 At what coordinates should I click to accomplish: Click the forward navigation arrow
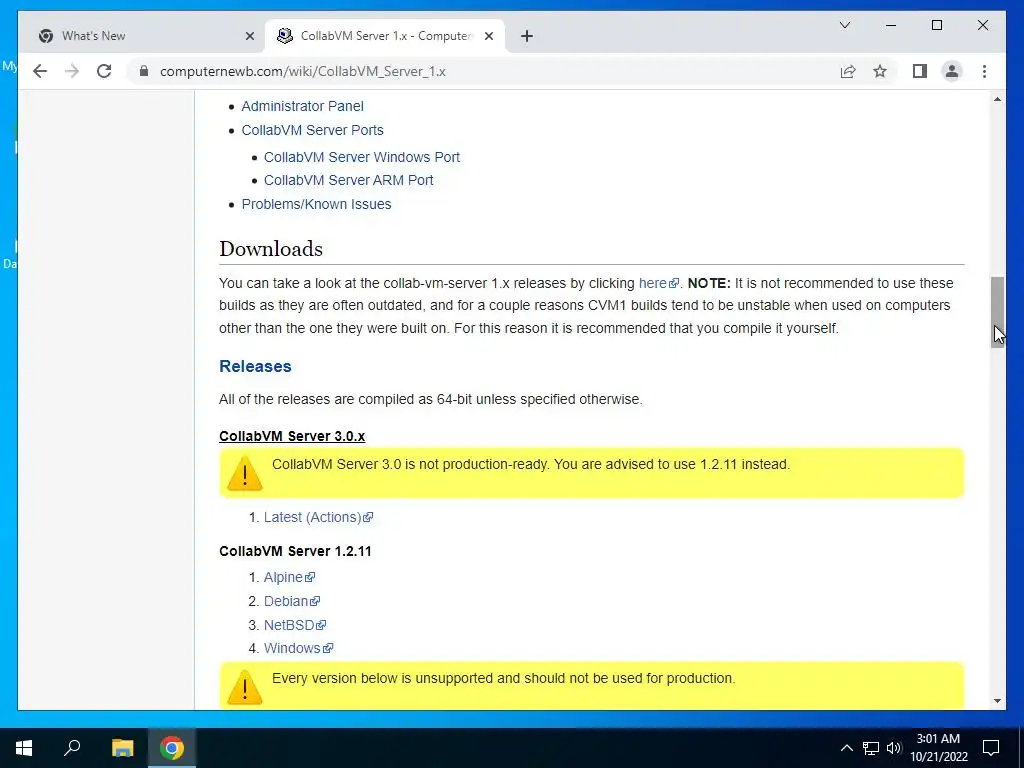[x=72, y=71]
